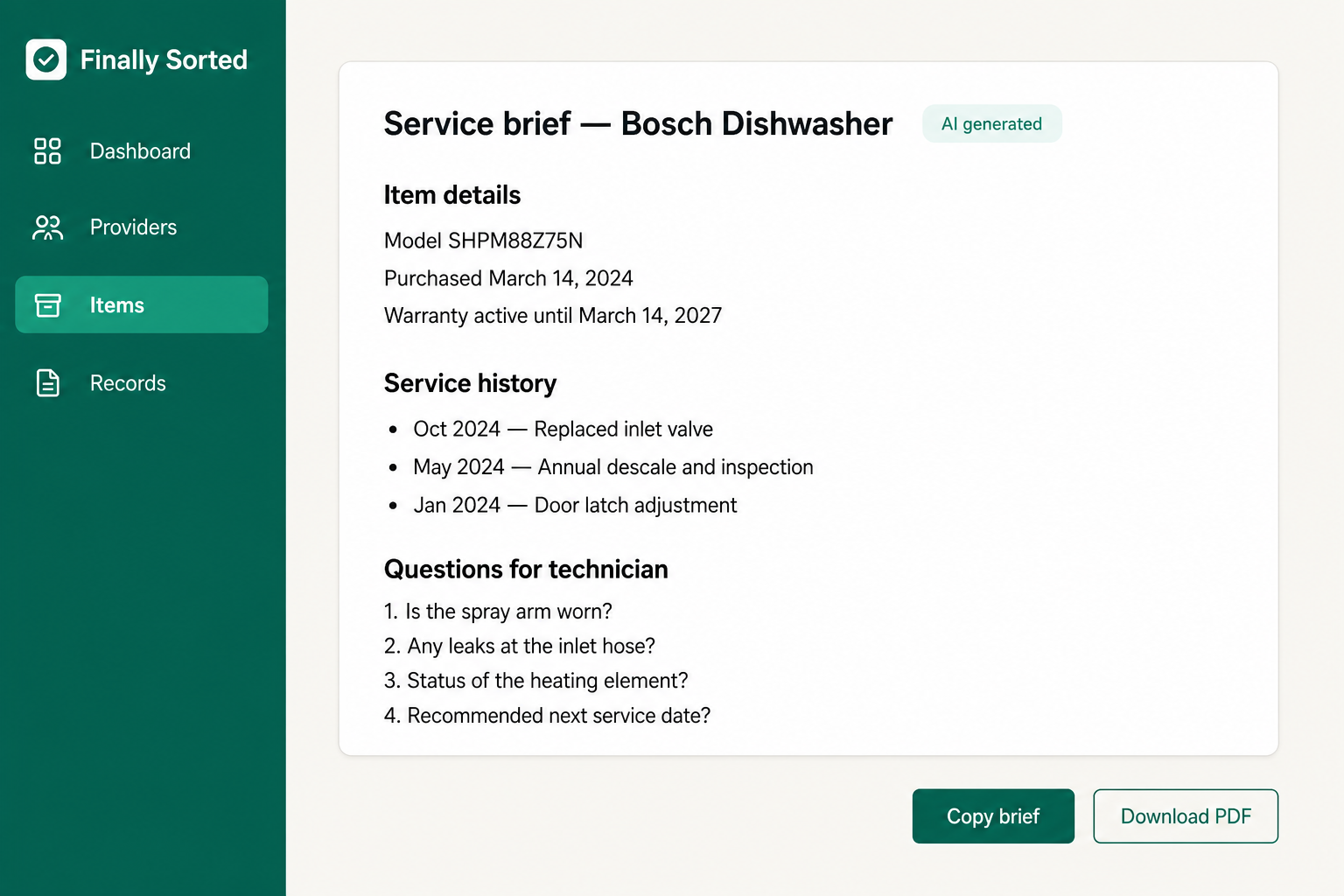Click the Finally Sorted checkmark logo icon

pos(46,59)
